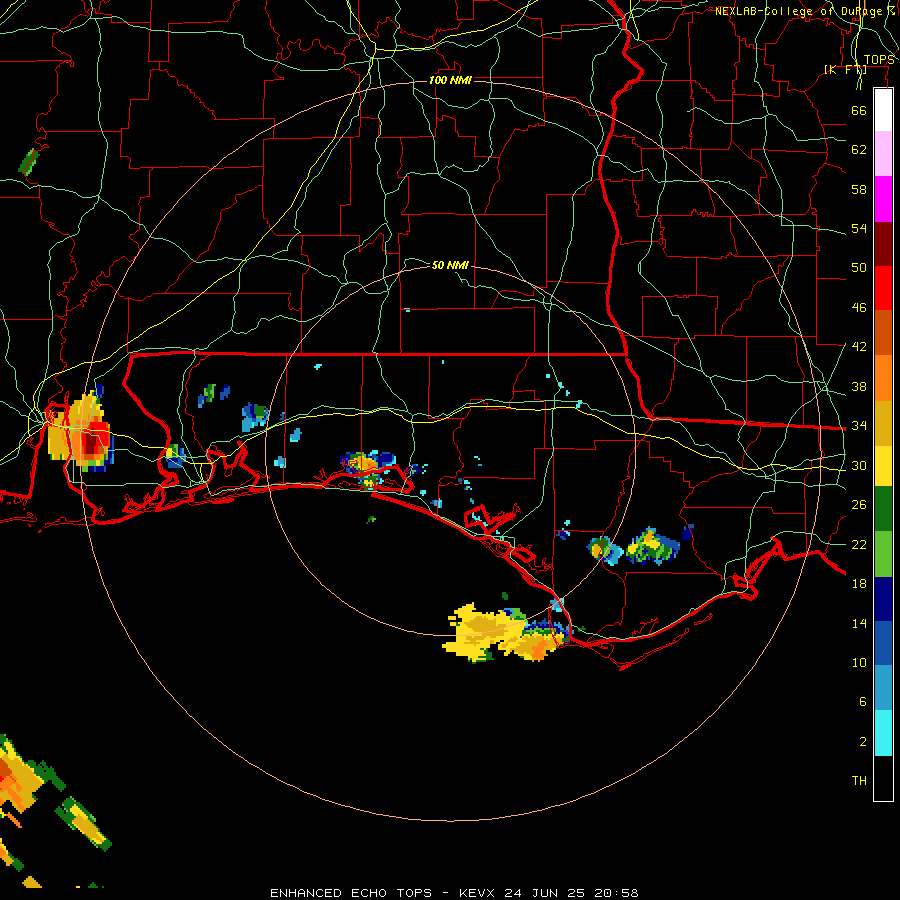Click the white swatch on the tops scale
This screenshot has height=900, width=900.
tap(883, 110)
